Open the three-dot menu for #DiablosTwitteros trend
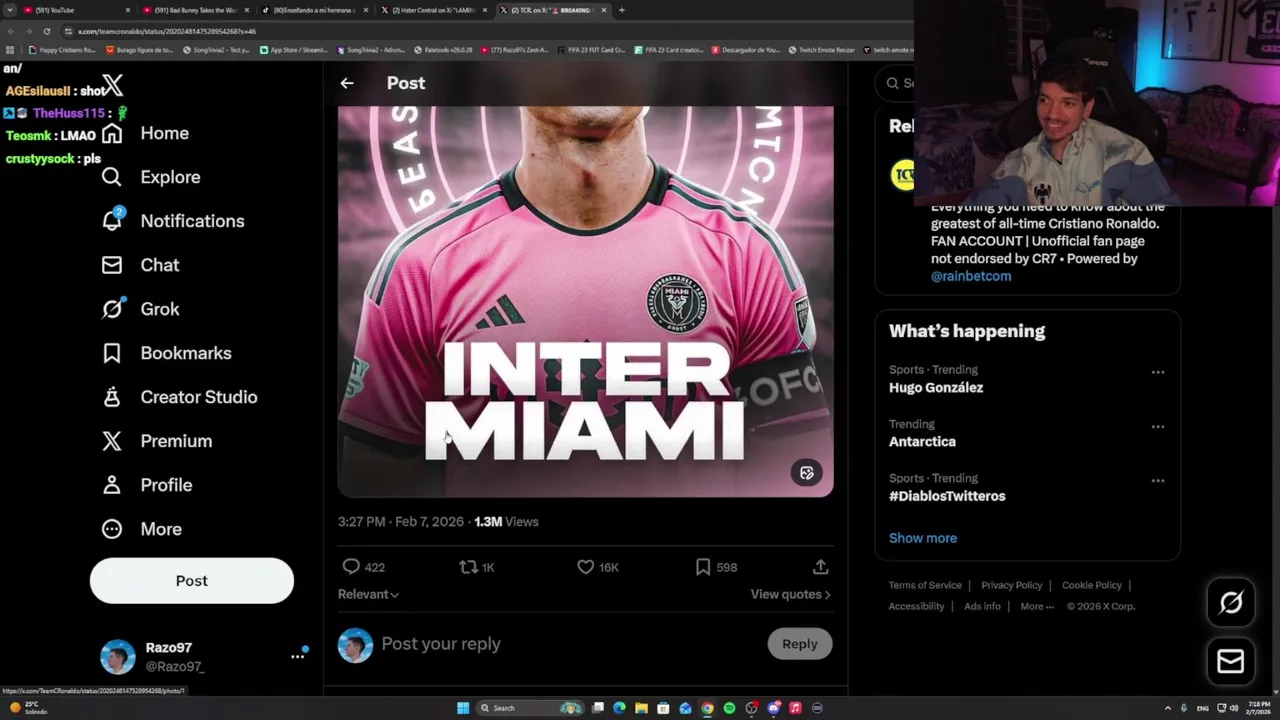 [x=1158, y=480]
